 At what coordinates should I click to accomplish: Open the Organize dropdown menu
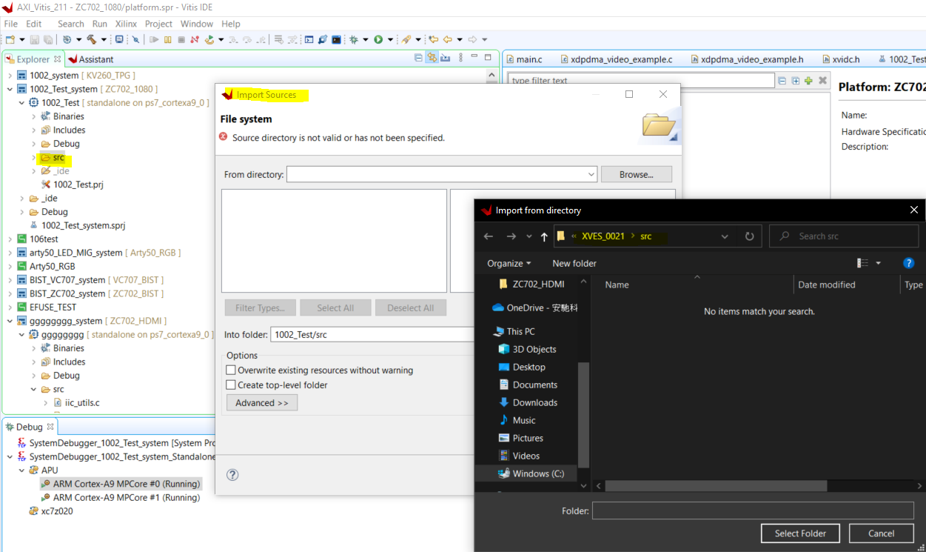click(508, 263)
